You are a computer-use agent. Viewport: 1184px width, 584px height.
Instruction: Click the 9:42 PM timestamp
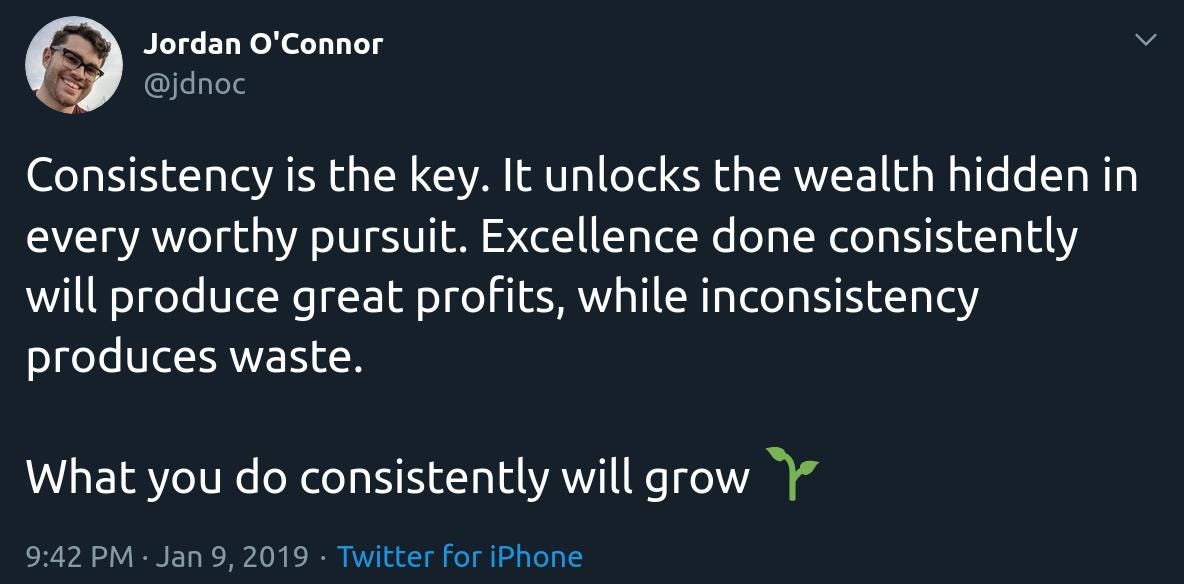79,557
